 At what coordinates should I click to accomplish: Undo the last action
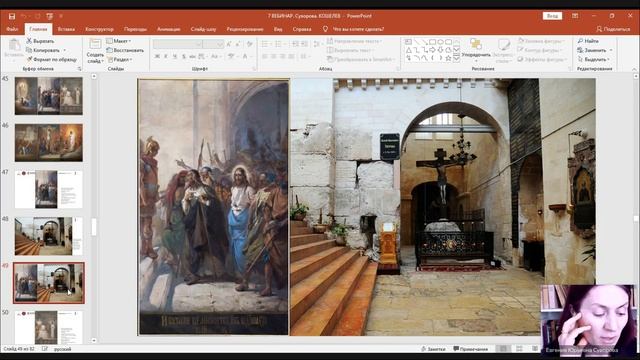24,16
